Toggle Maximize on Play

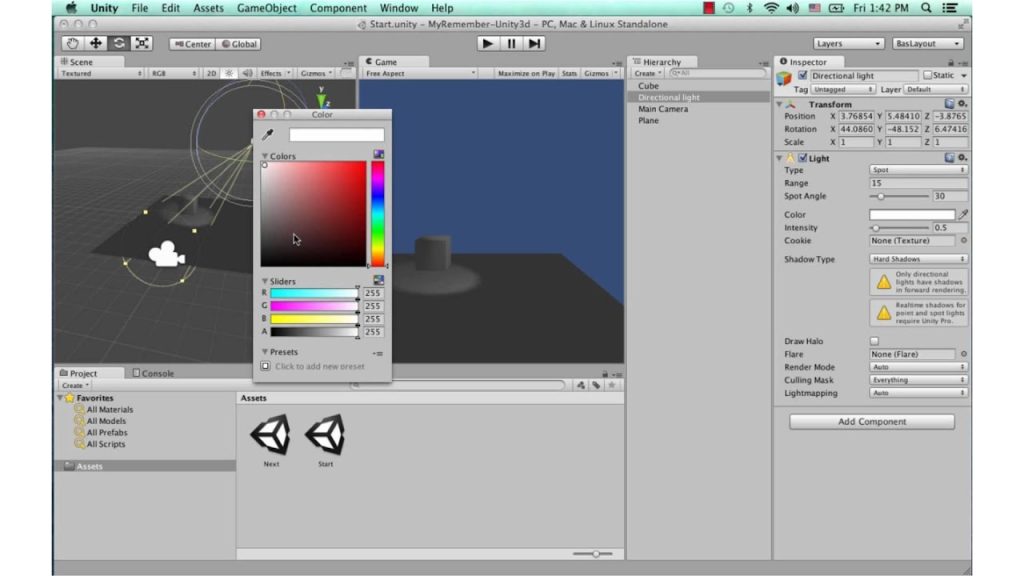pyautogui.click(x=526, y=73)
